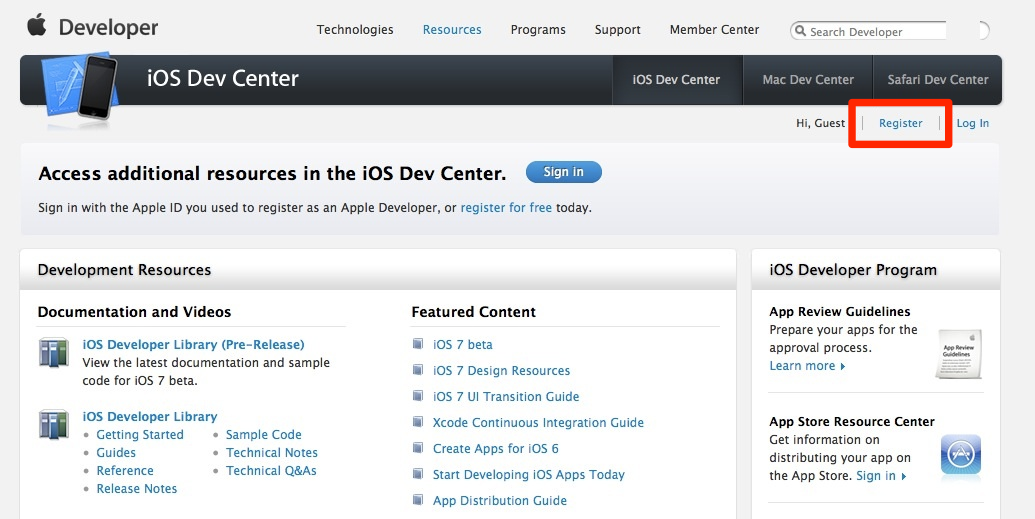This screenshot has width=1035, height=519.
Task: Click the Access additional resources headline
Action: (x=273, y=174)
